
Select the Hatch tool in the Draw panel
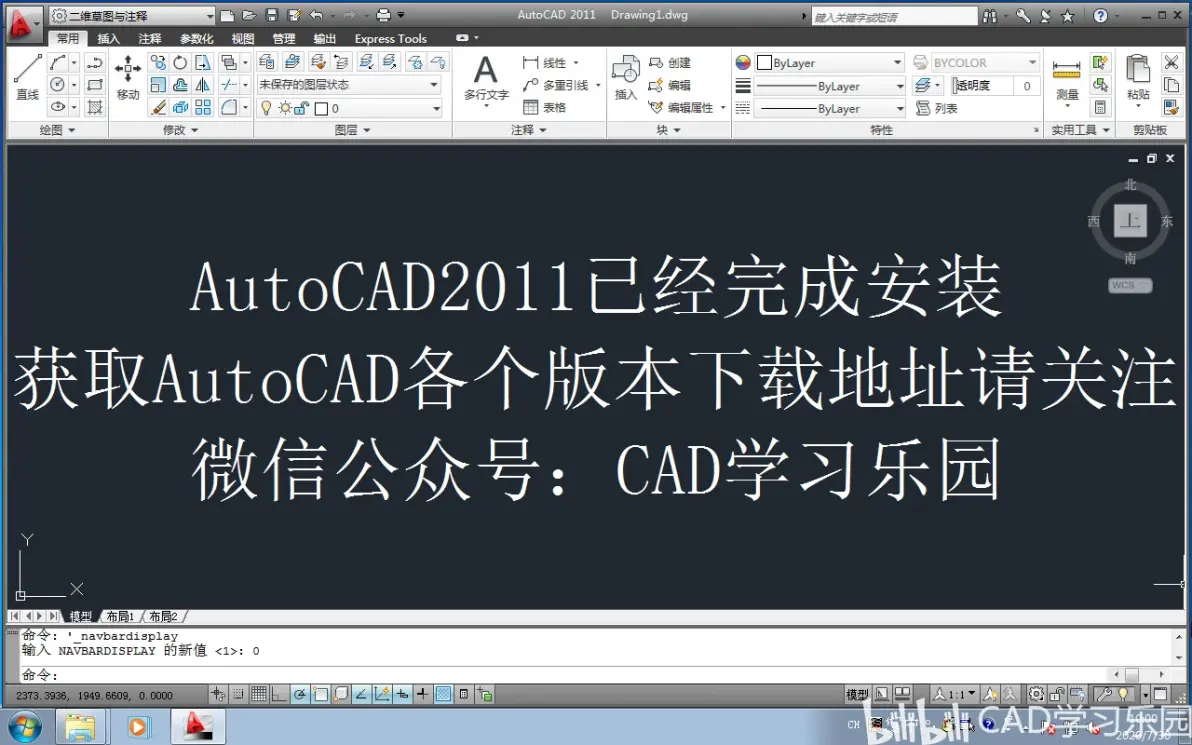(x=95, y=107)
